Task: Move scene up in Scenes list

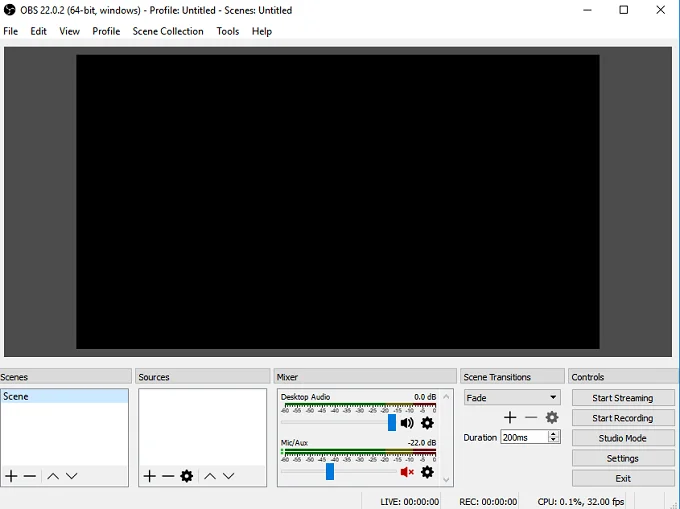Action: tap(53, 476)
